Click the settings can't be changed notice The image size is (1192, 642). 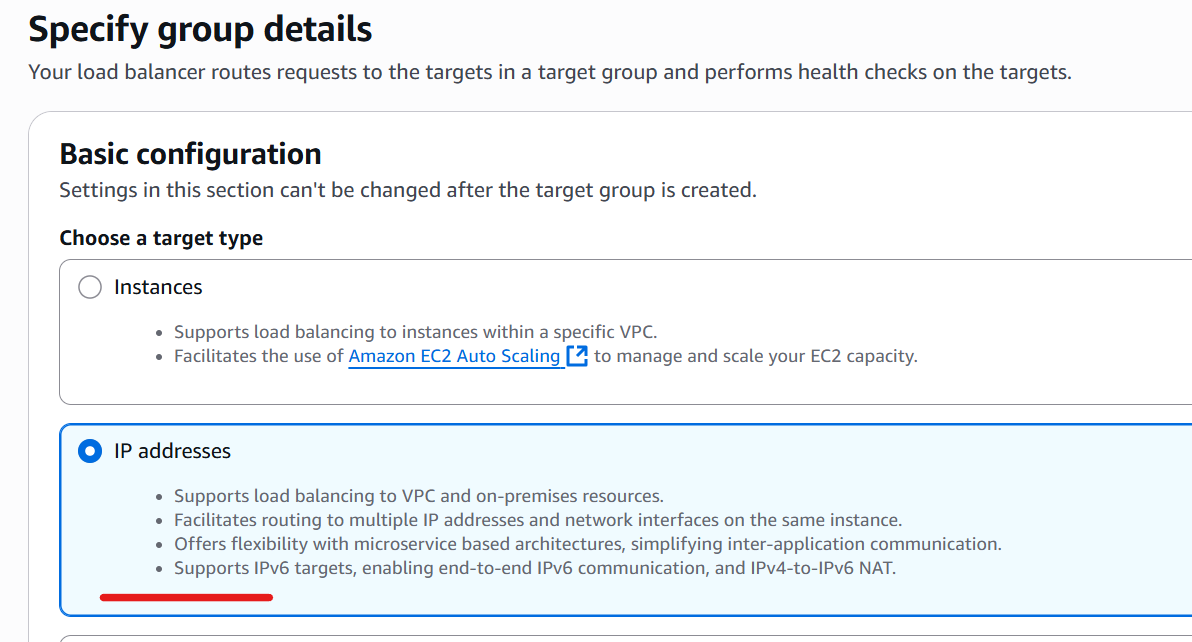click(408, 190)
